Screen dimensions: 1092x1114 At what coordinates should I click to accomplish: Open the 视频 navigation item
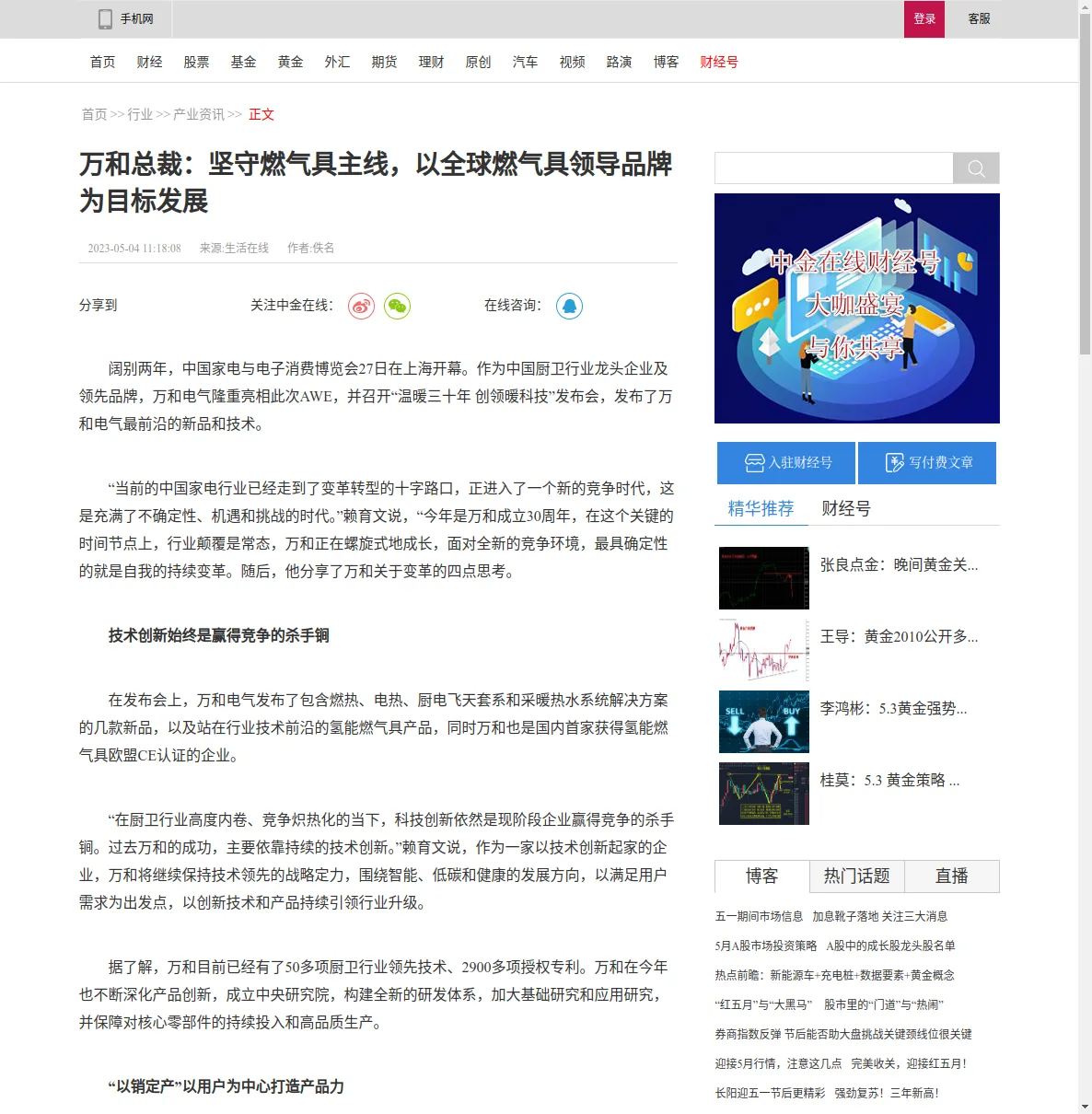click(573, 62)
